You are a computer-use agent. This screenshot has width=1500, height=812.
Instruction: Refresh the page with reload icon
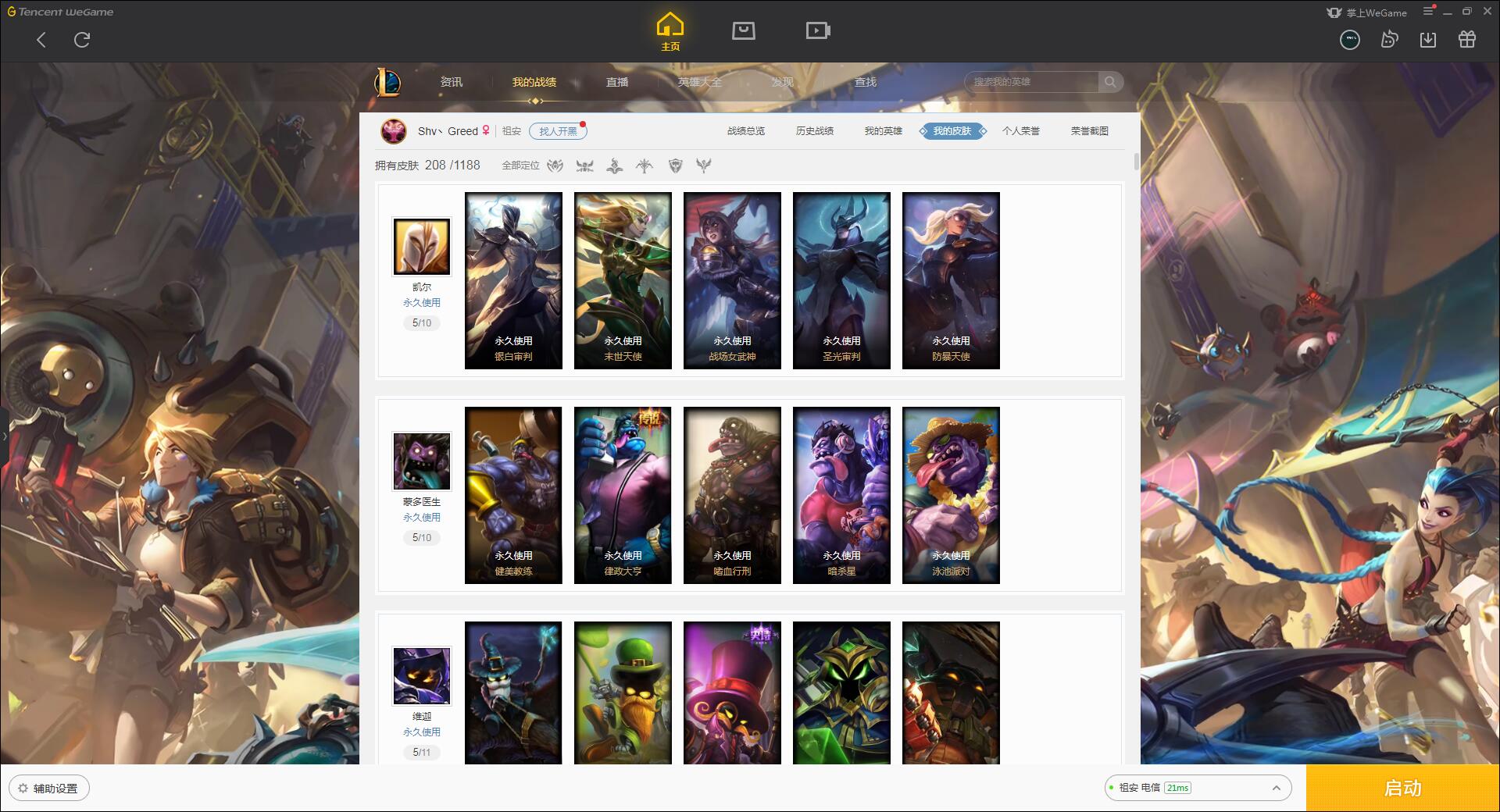click(x=82, y=40)
